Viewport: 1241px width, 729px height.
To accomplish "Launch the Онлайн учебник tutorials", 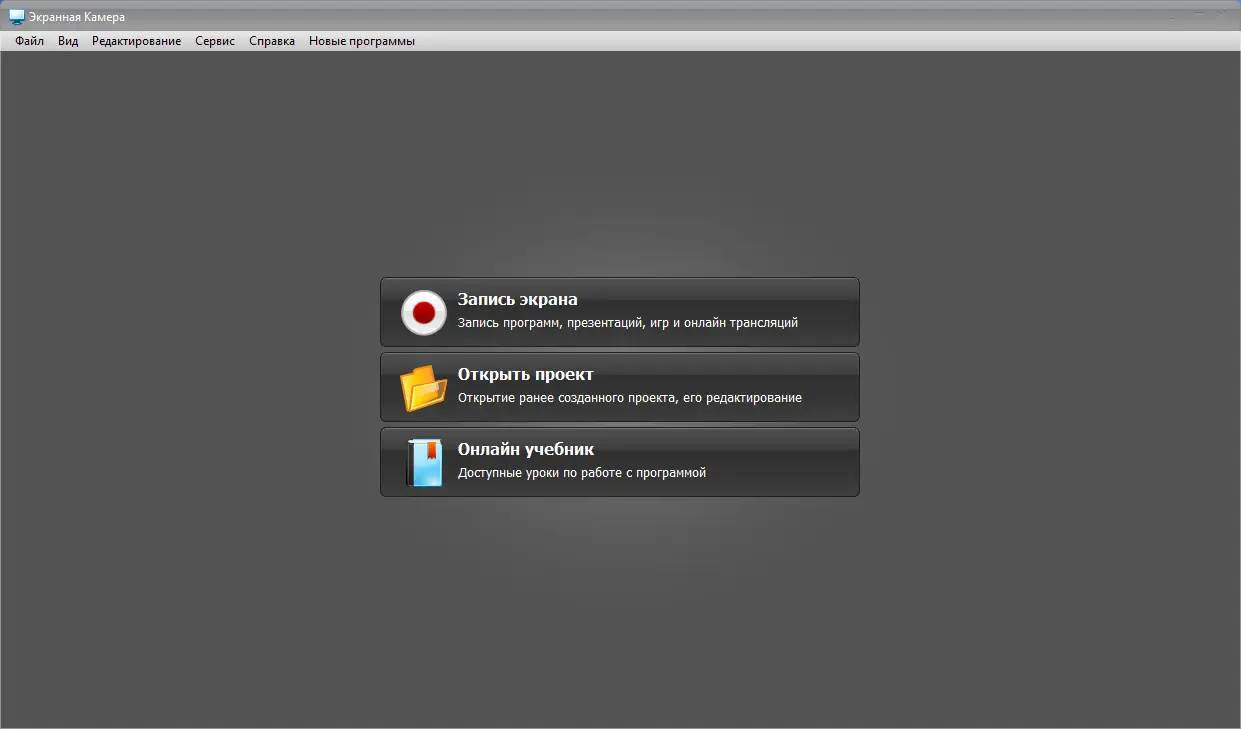I will point(620,462).
